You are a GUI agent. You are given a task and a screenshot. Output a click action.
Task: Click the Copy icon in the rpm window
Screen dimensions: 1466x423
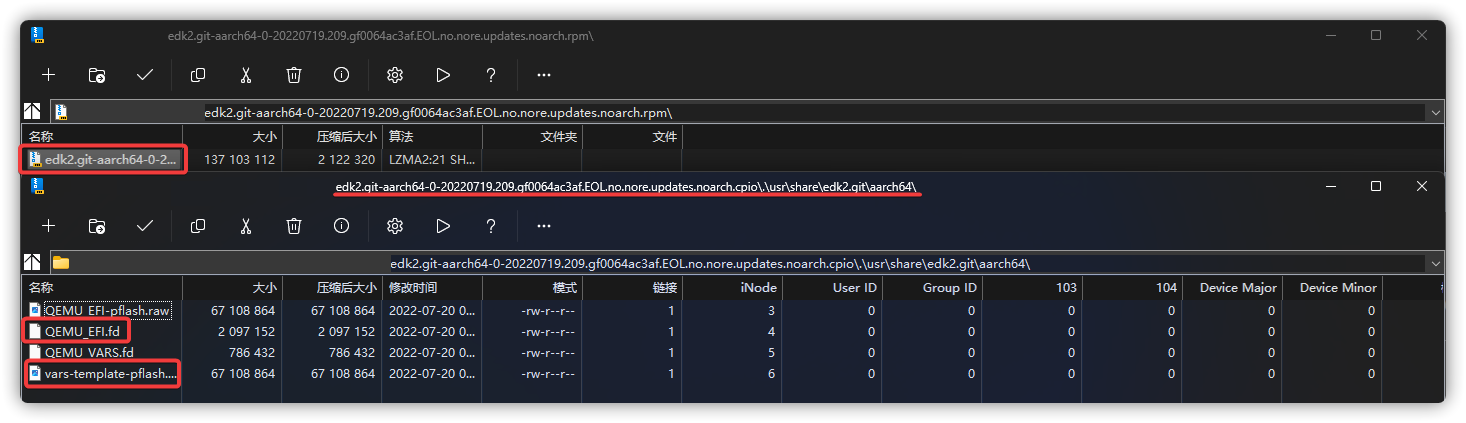(198, 75)
